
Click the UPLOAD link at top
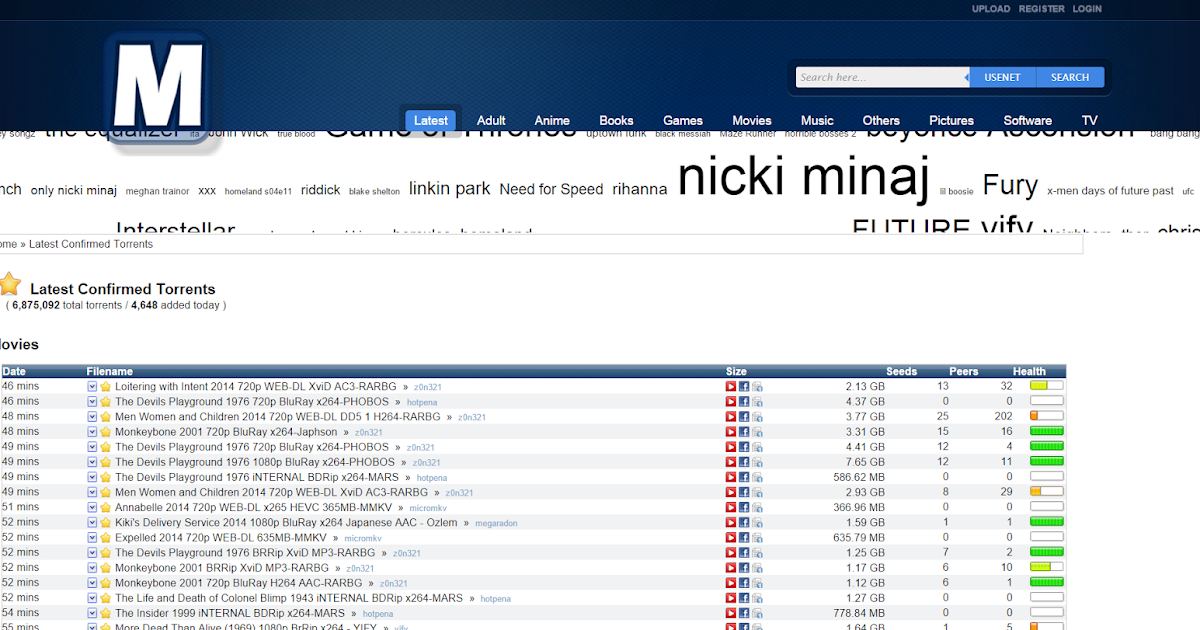(x=991, y=9)
